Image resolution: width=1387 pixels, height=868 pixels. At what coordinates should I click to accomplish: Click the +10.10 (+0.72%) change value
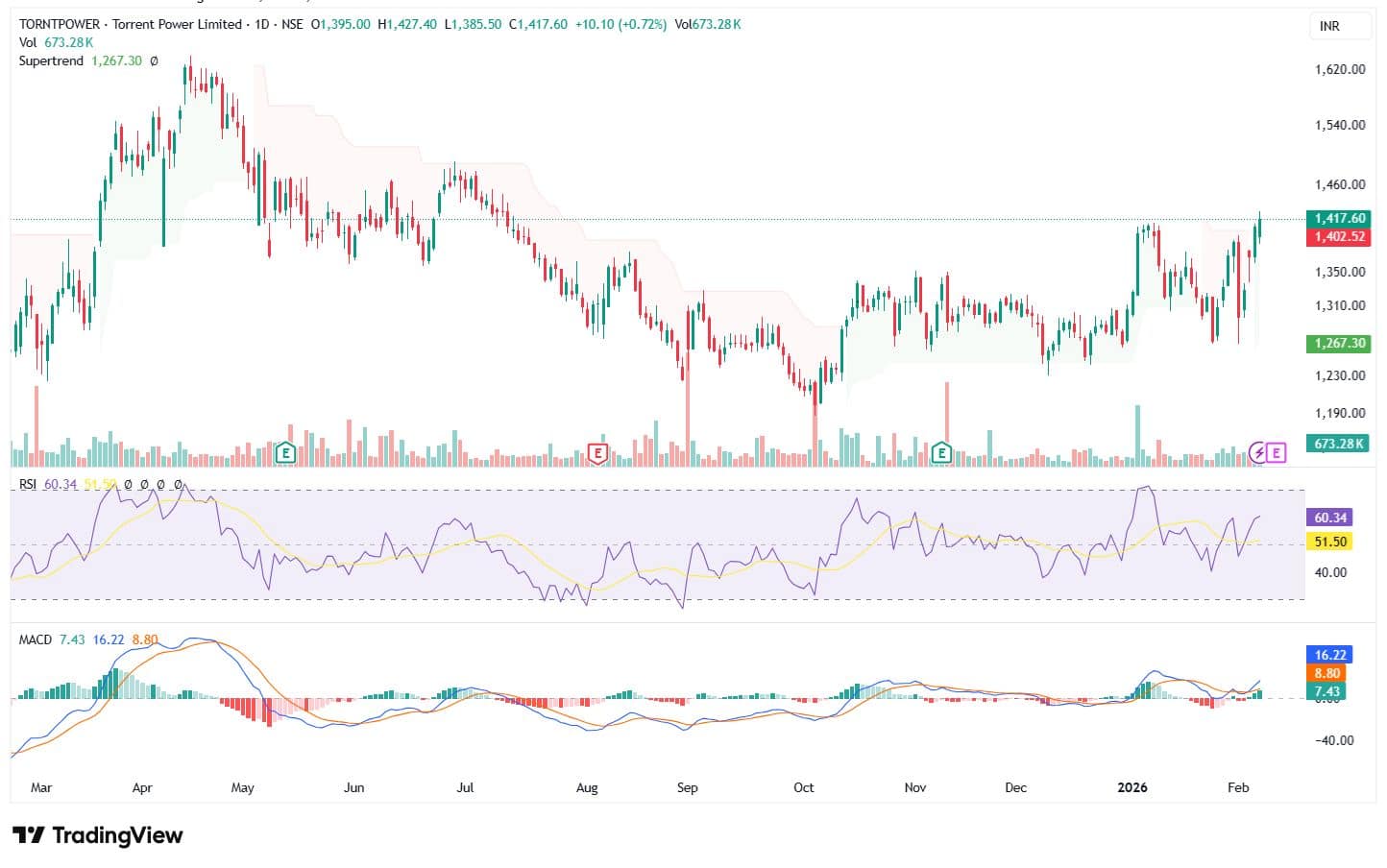point(620,24)
